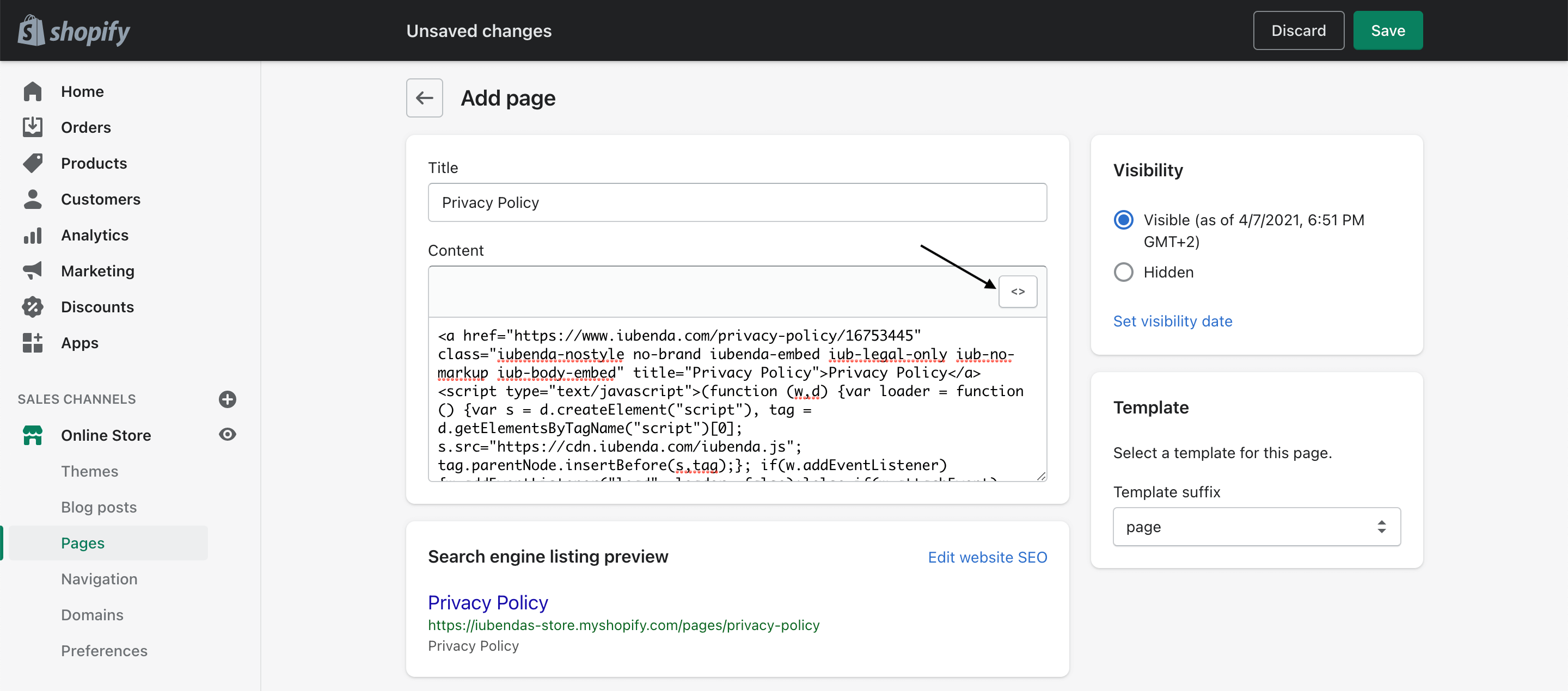
Task: Select the Hidden visibility option
Action: coord(1123,272)
